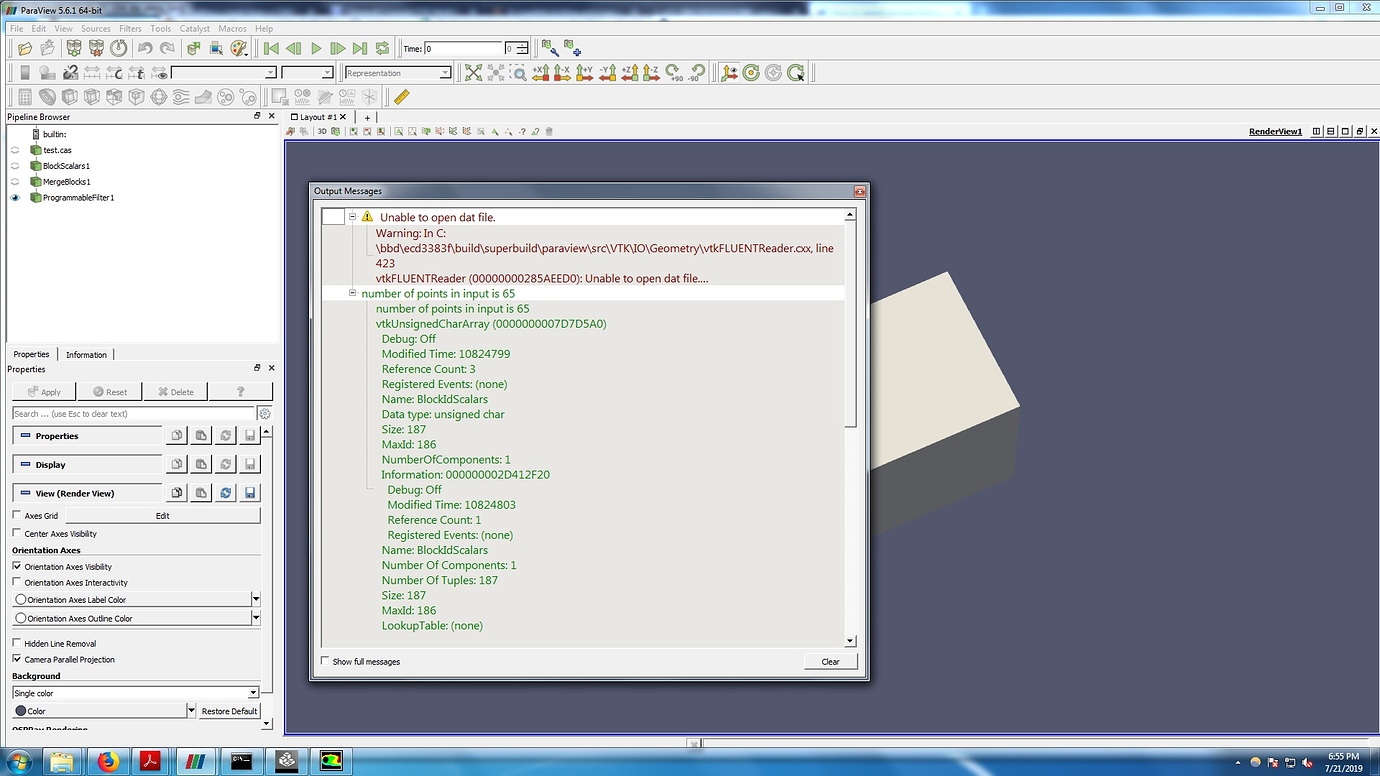Click the Reset button
Viewport: 1380px width, 776px height.
110,392
